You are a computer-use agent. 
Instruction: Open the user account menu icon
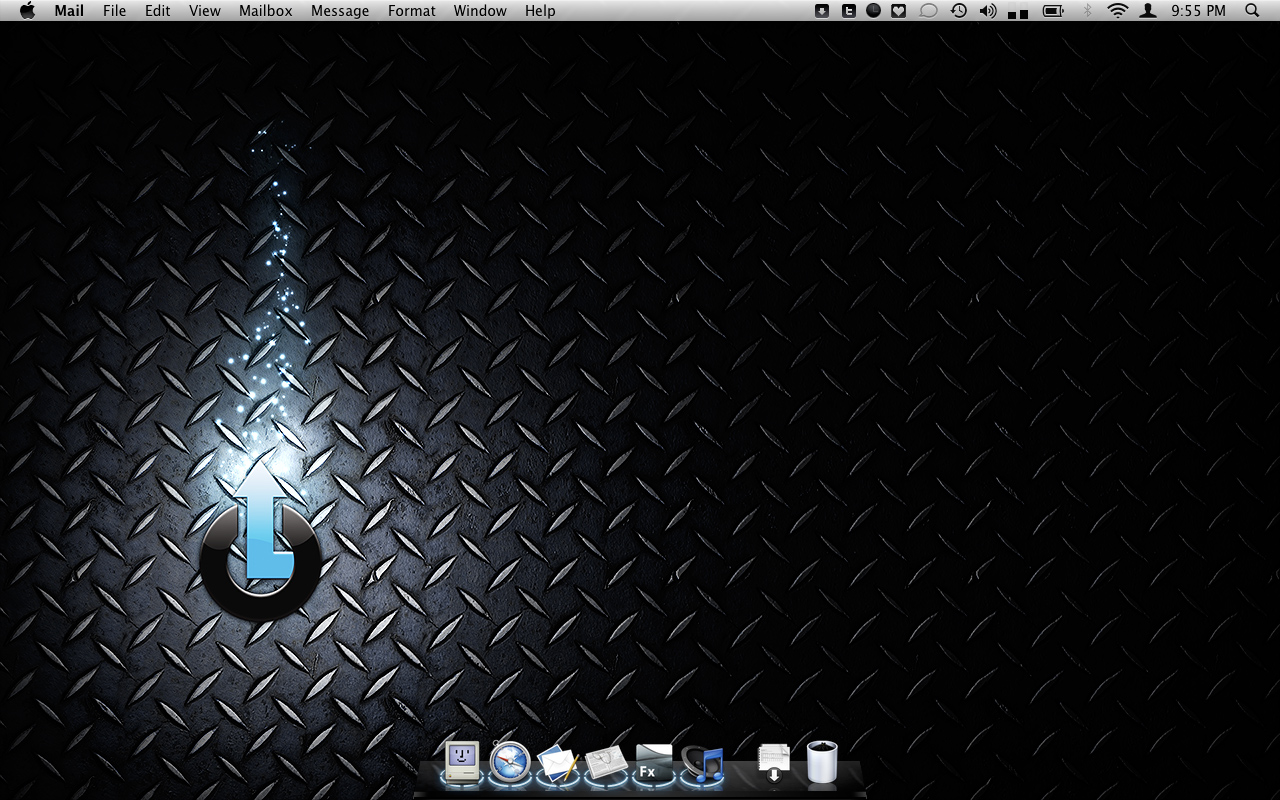pos(1149,11)
